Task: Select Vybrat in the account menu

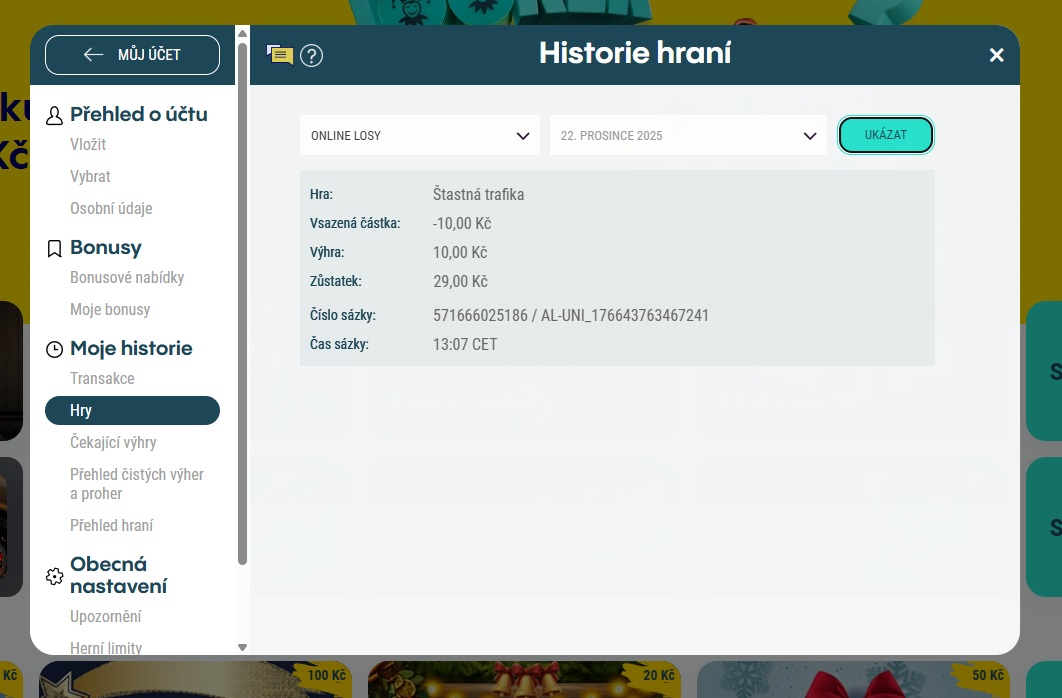Action: coord(90,177)
